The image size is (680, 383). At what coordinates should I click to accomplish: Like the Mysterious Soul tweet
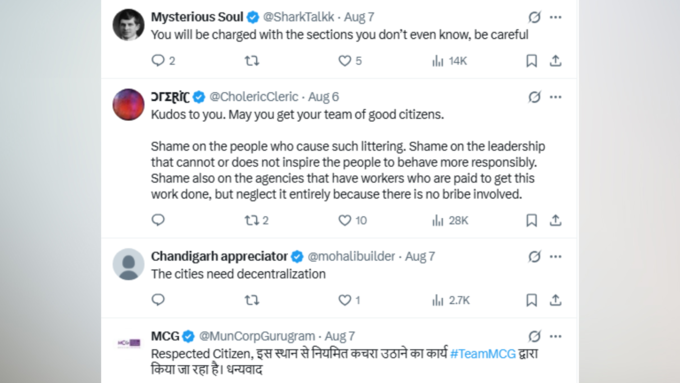tap(345, 61)
